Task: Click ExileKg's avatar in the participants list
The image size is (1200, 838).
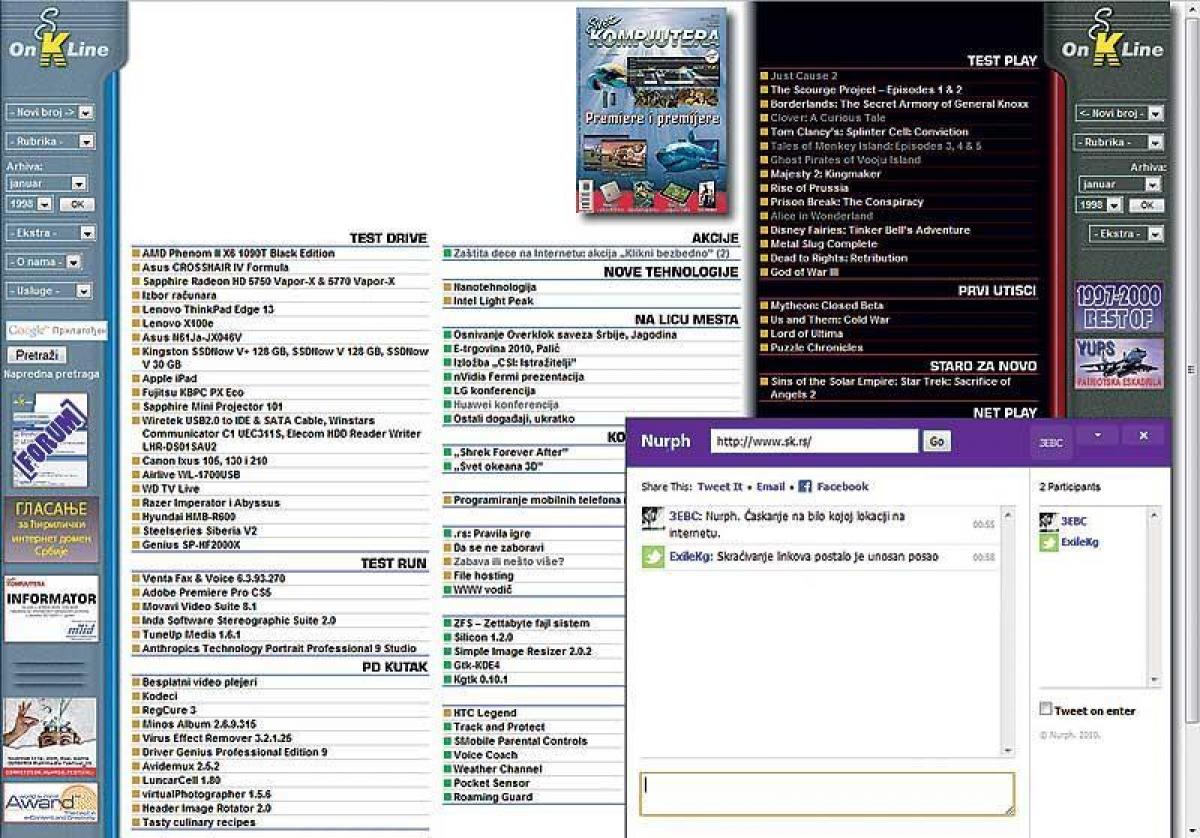Action: [1048, 542]
